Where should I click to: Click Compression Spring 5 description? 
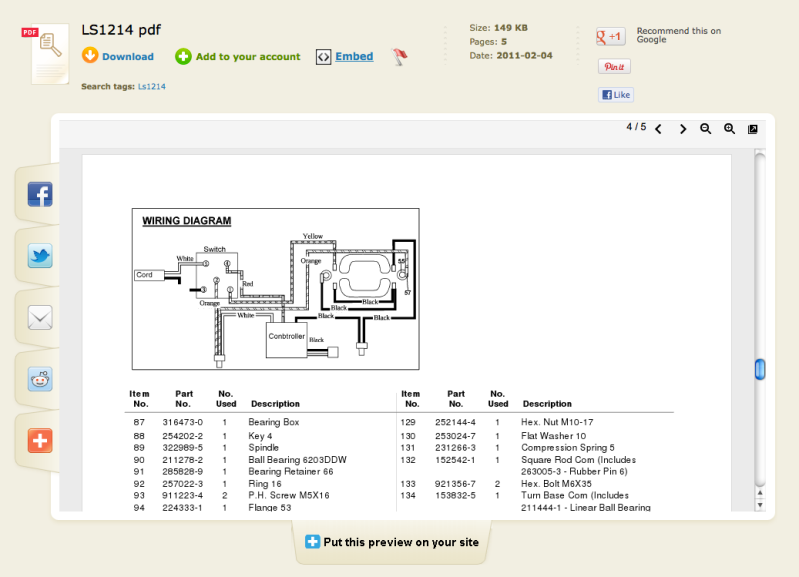click(568, 448)
